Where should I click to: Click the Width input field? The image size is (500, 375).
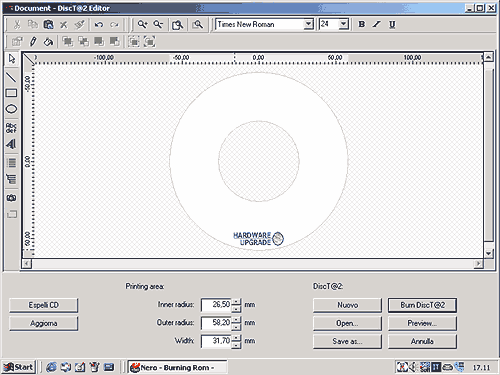[x=217, y=341]
